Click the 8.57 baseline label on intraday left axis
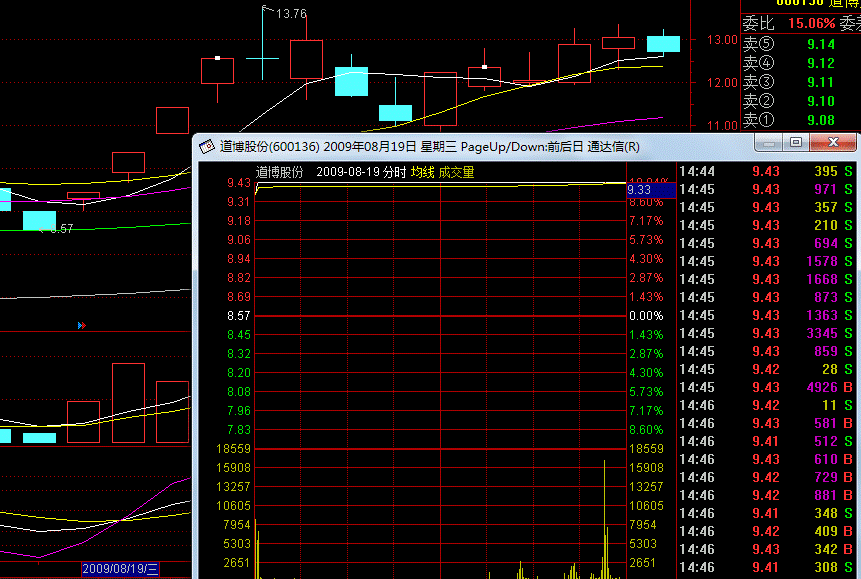The image size is (861, 579). [x=238, y=316]
